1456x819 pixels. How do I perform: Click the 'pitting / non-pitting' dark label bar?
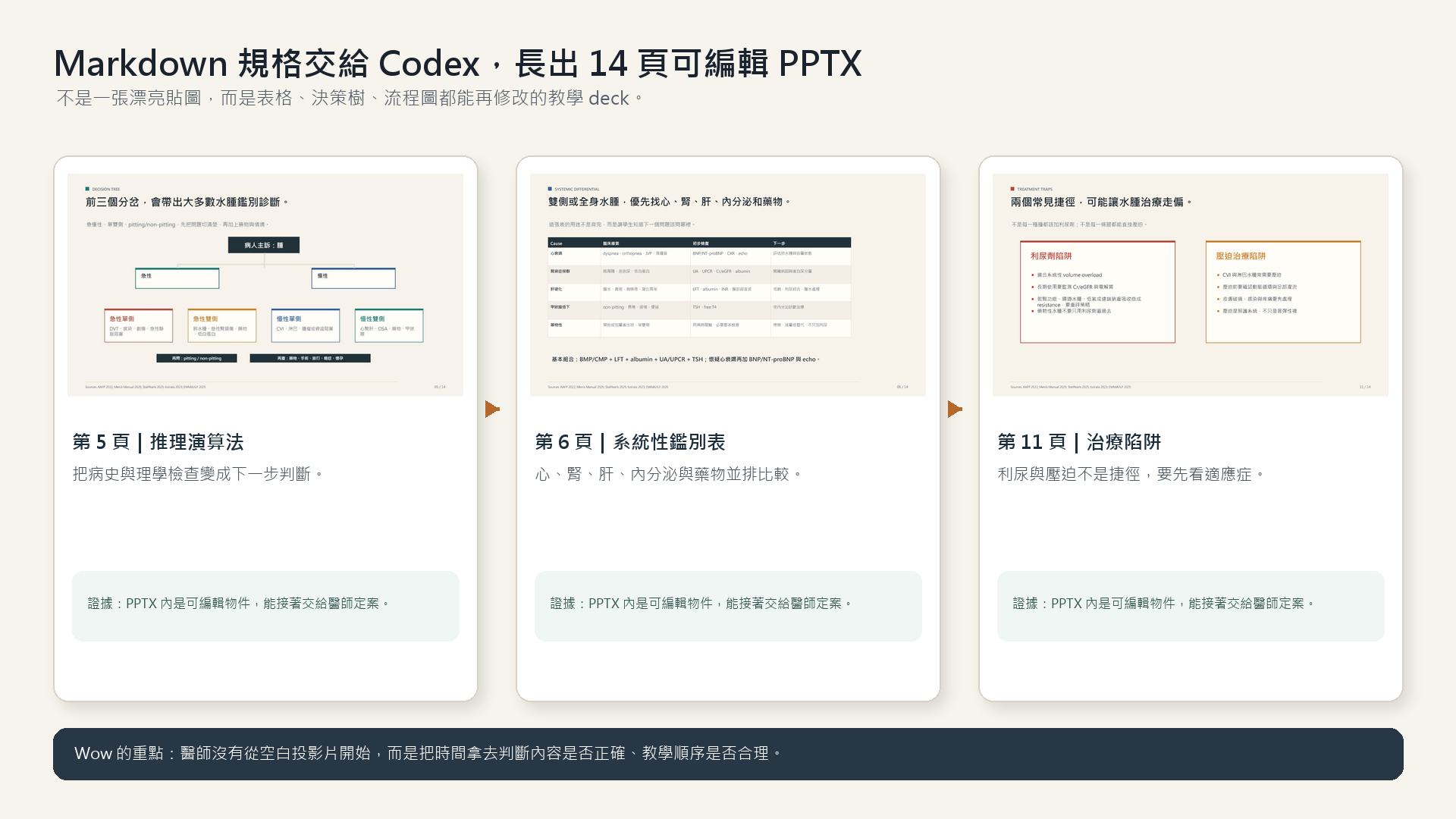click(x=196, y=358)
